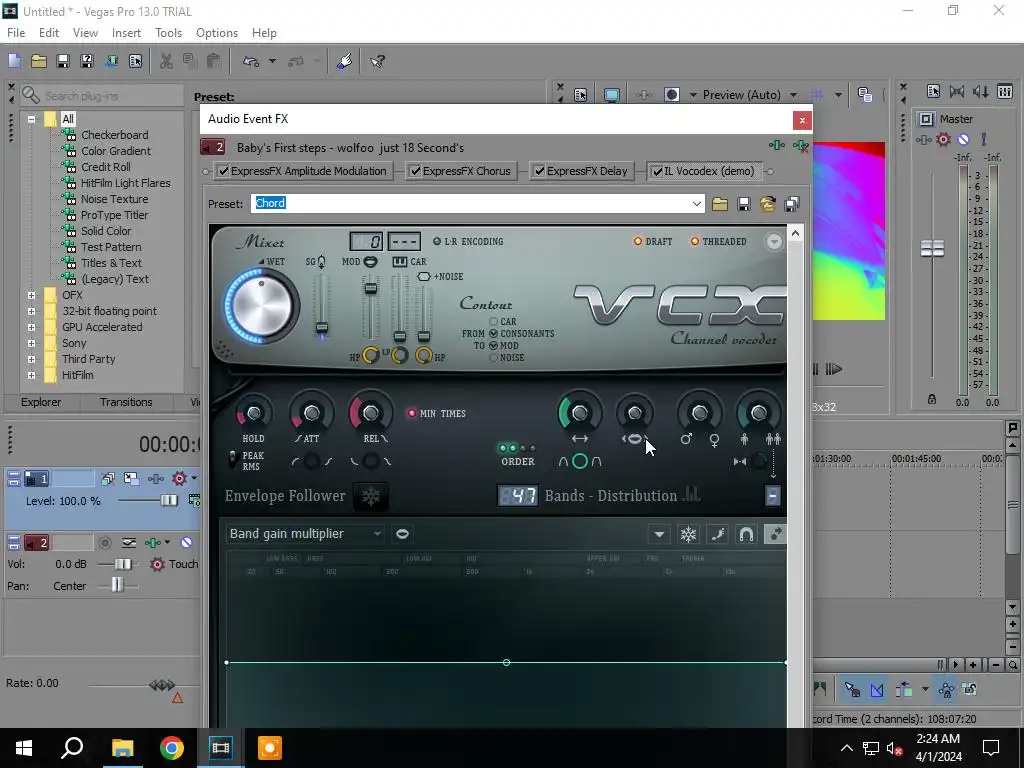Click the New project icon in toolbar

point(14,61)
